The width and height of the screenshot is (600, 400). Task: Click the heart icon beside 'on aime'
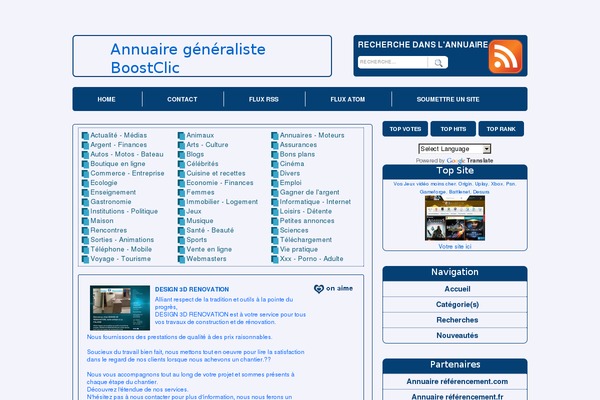tap(318, 289)
